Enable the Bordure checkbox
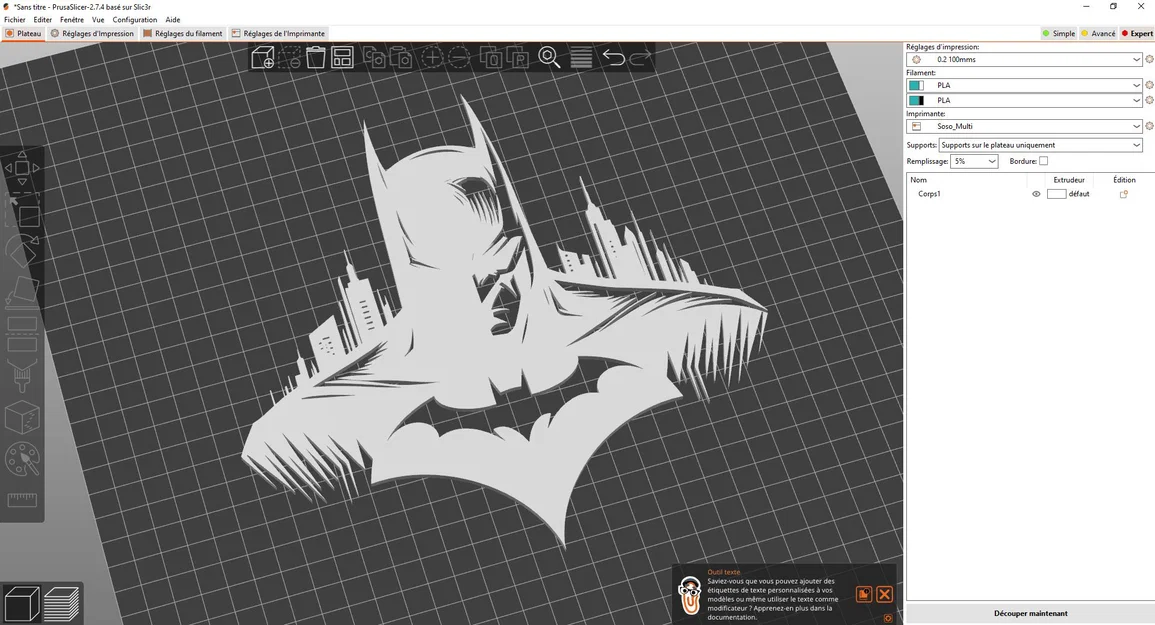This screenshot has width=1155, height=625. click(1043, 161)
